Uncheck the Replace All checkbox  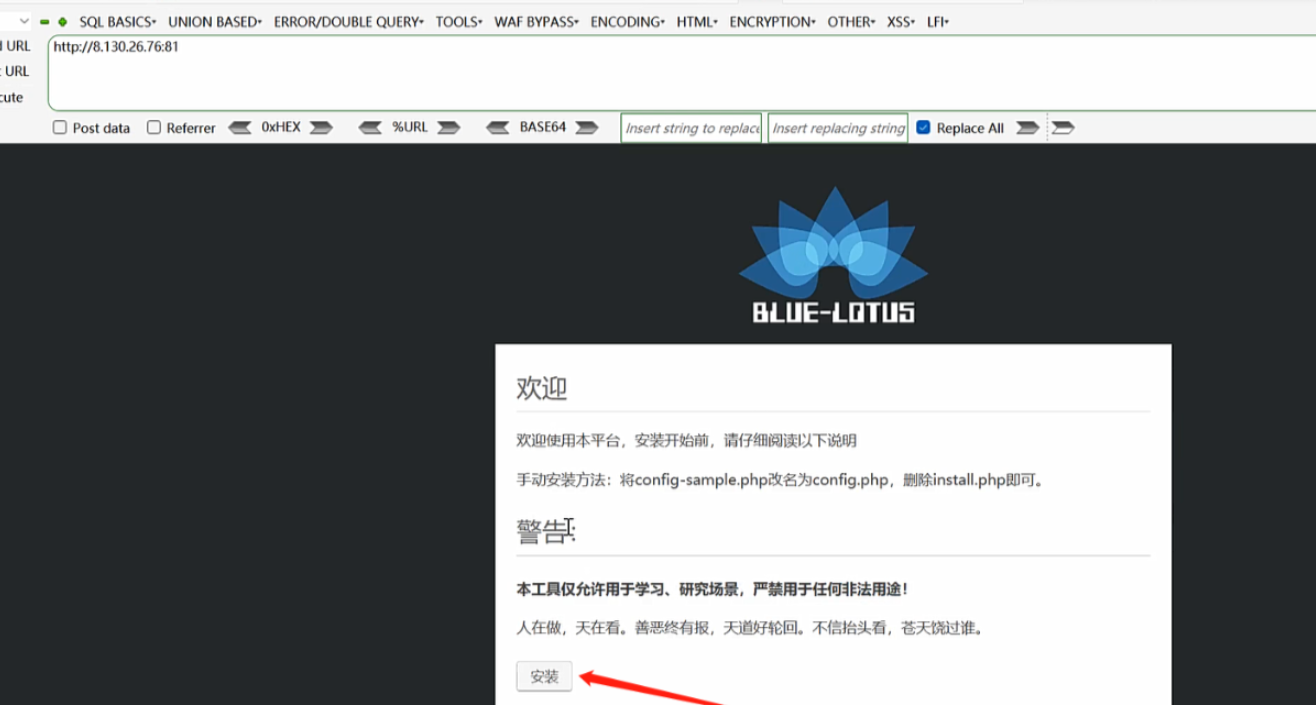923,127
